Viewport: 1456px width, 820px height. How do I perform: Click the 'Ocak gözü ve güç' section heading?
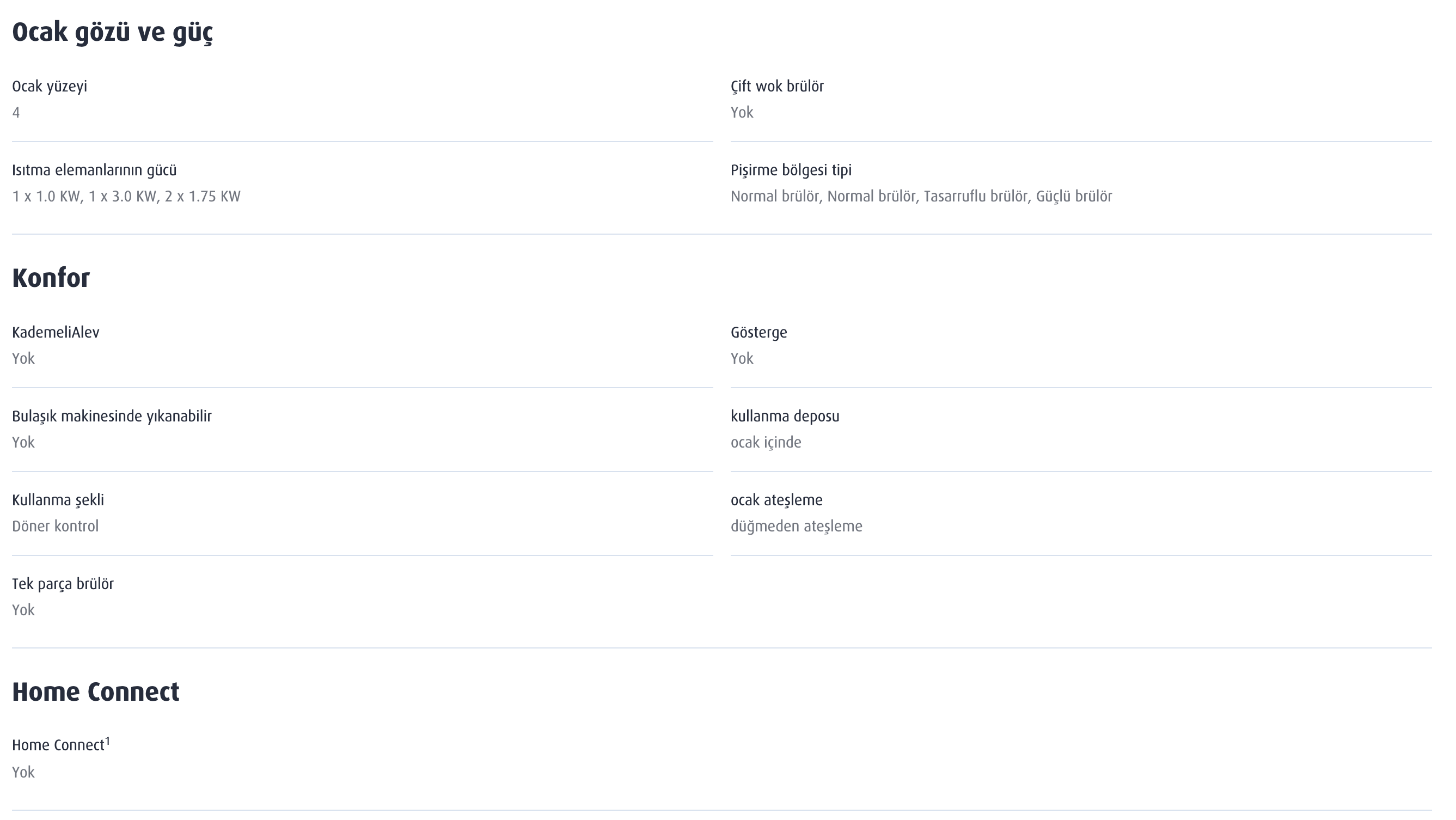(x=113, y=32)
